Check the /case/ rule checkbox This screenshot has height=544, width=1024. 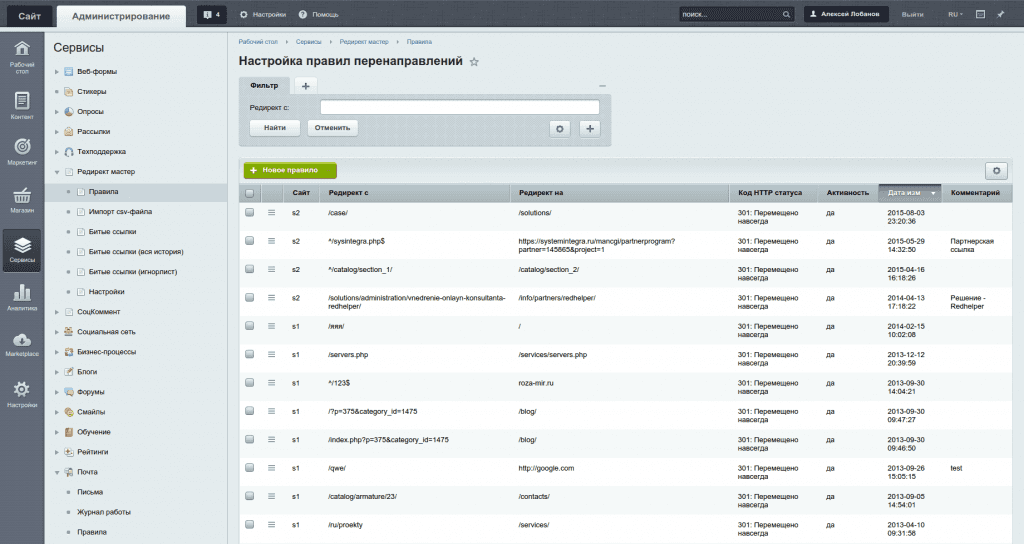click(249, 212)
